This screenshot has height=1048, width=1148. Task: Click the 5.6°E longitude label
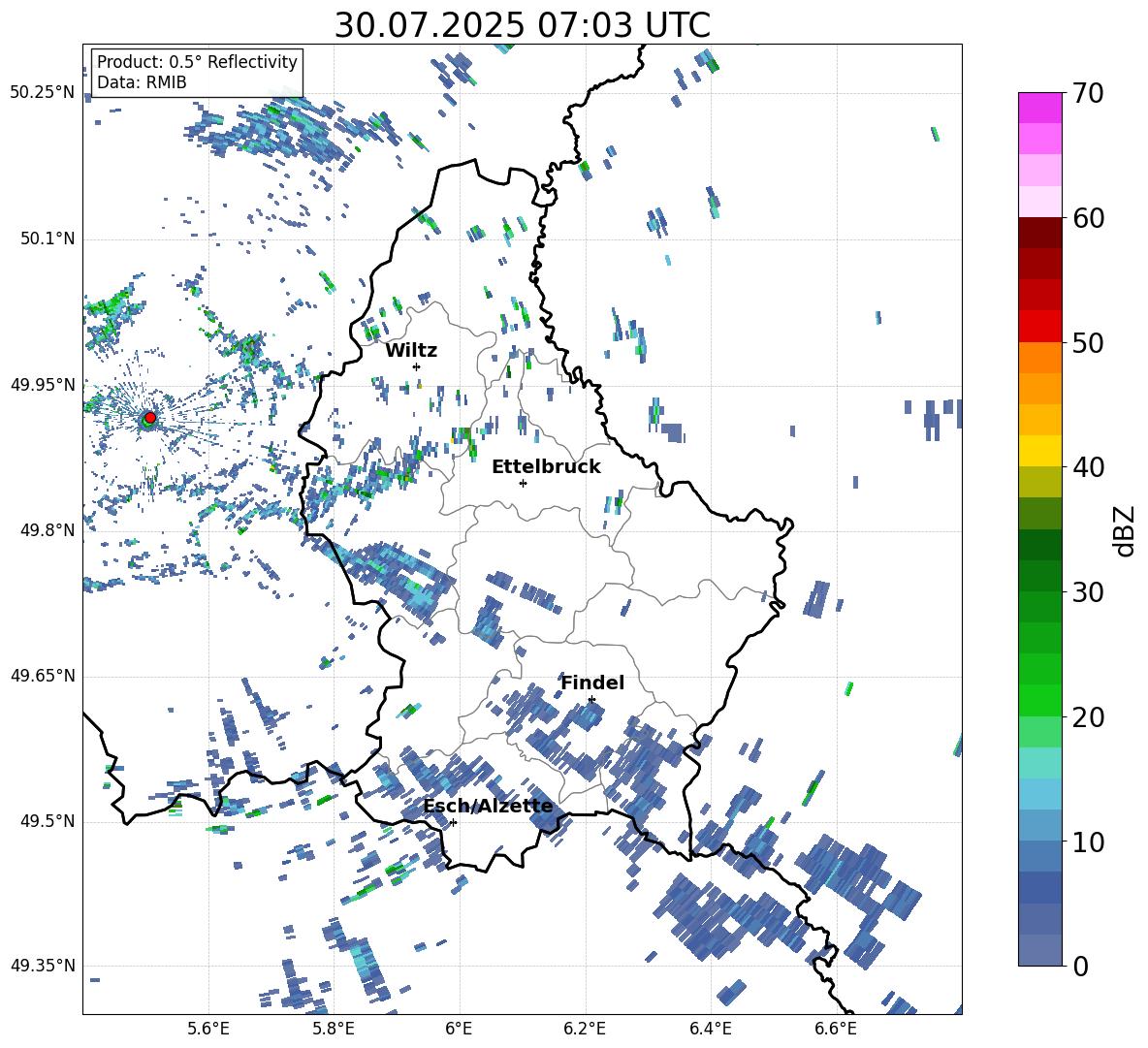point(208,1029)
